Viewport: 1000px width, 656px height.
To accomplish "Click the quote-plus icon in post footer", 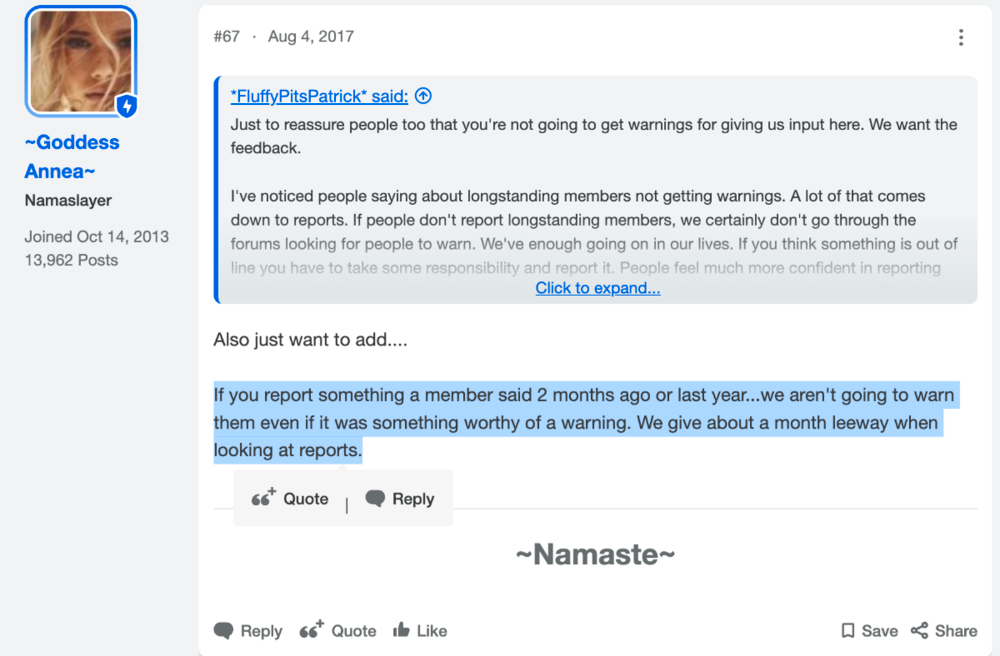I will 312,630.
